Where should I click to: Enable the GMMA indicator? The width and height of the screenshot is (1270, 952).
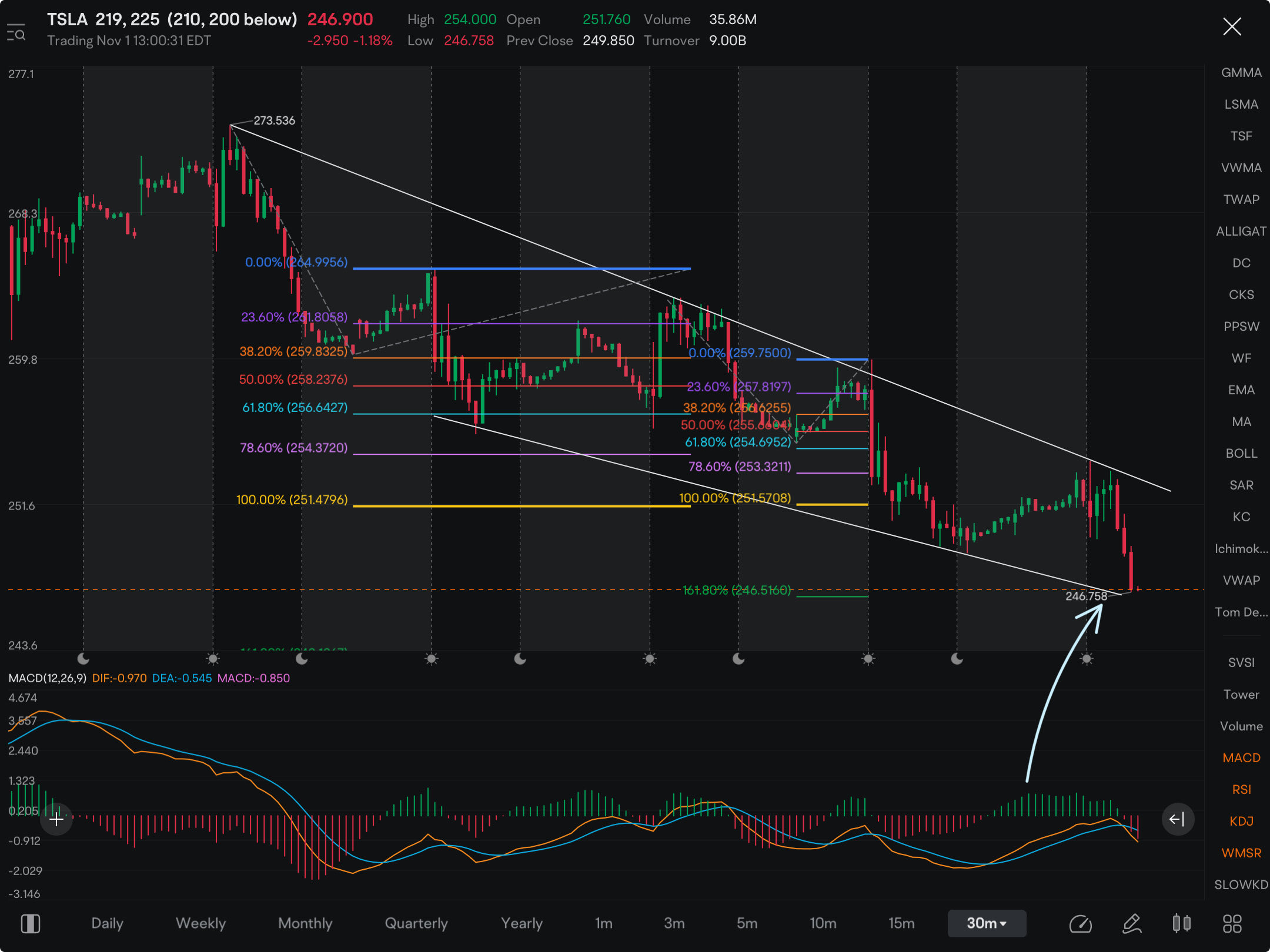pyautogui.click(x=1241, y=73)
